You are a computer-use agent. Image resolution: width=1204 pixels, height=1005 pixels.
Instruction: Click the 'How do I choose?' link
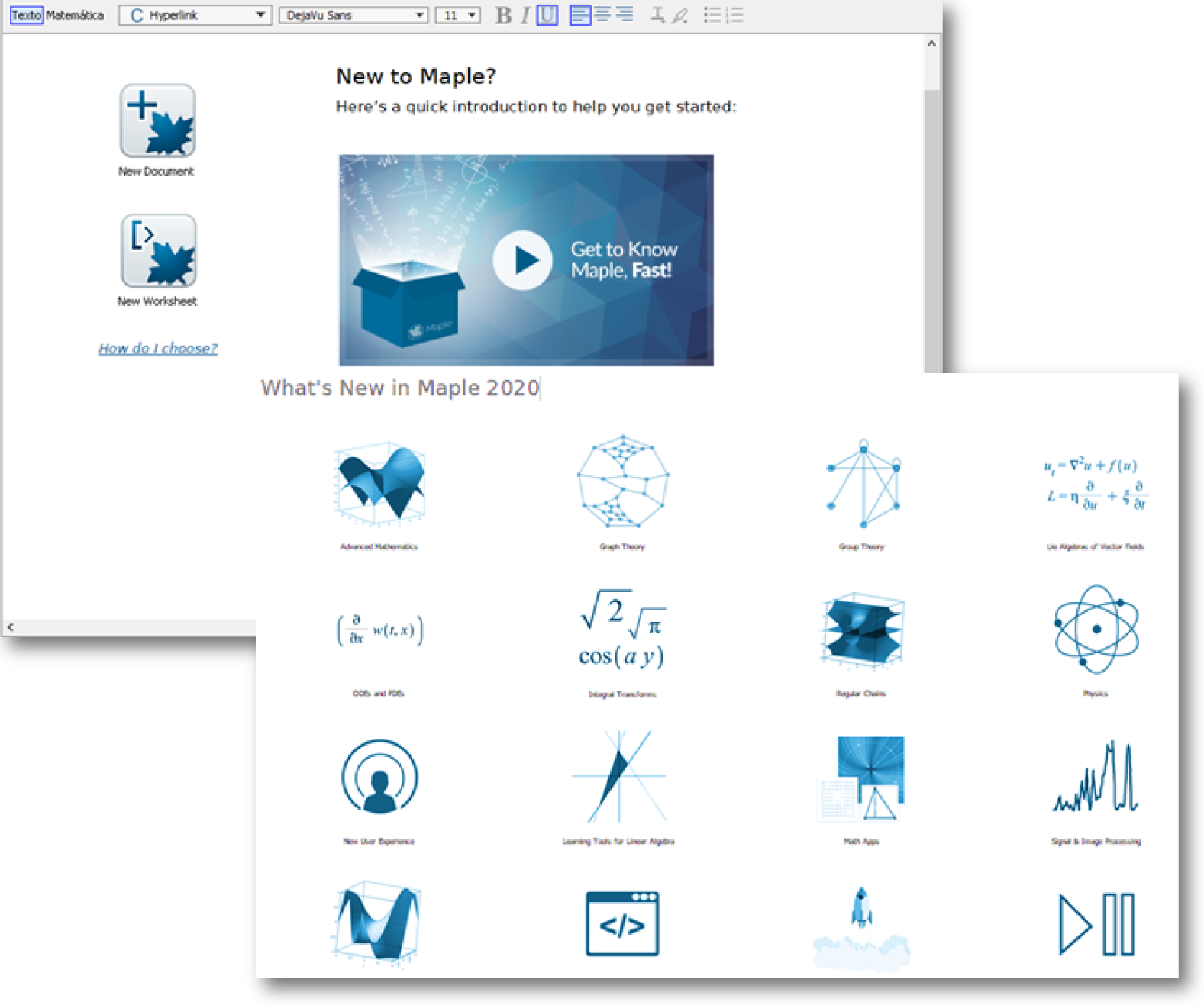pyautogui.click(x=158, y=349)
